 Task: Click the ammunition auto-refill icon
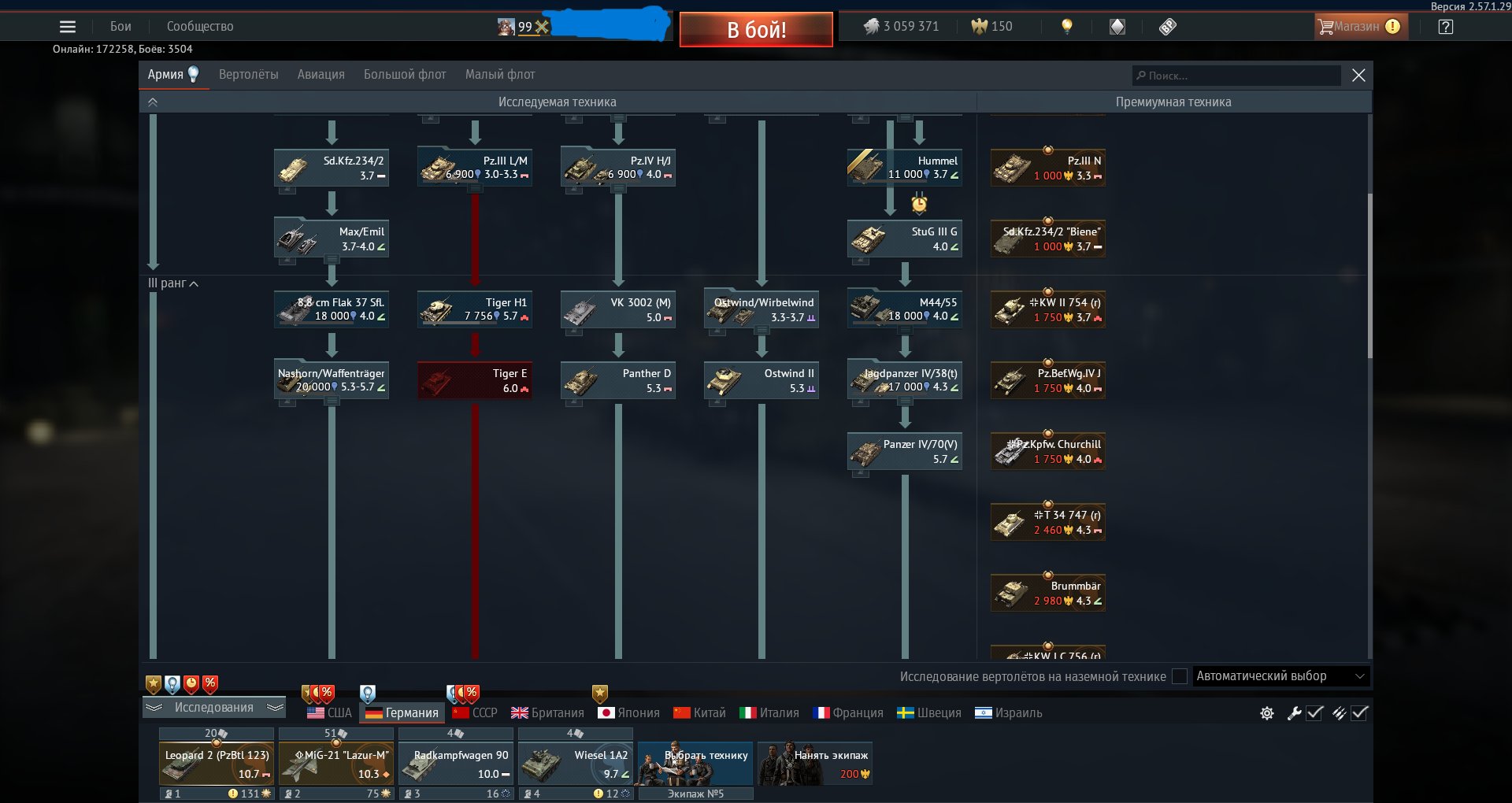[x=1339, y=713]
